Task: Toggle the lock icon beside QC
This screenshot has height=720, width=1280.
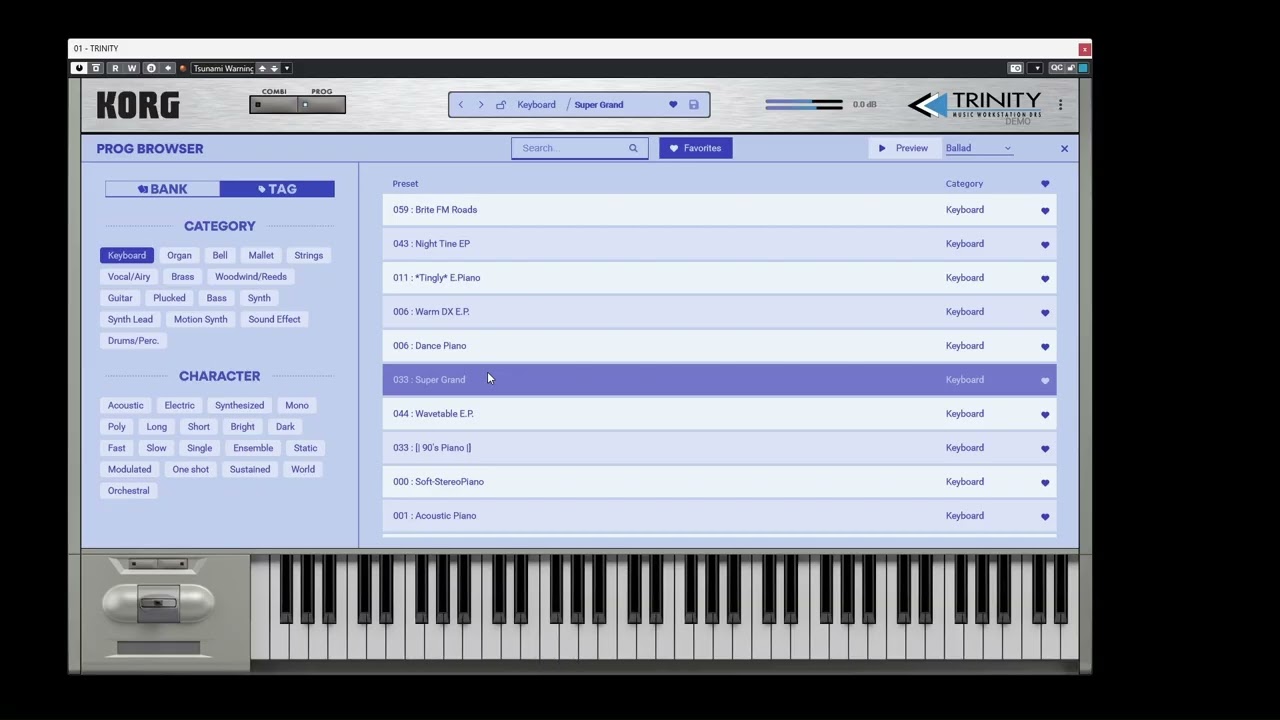Action: coord(1070,68)
